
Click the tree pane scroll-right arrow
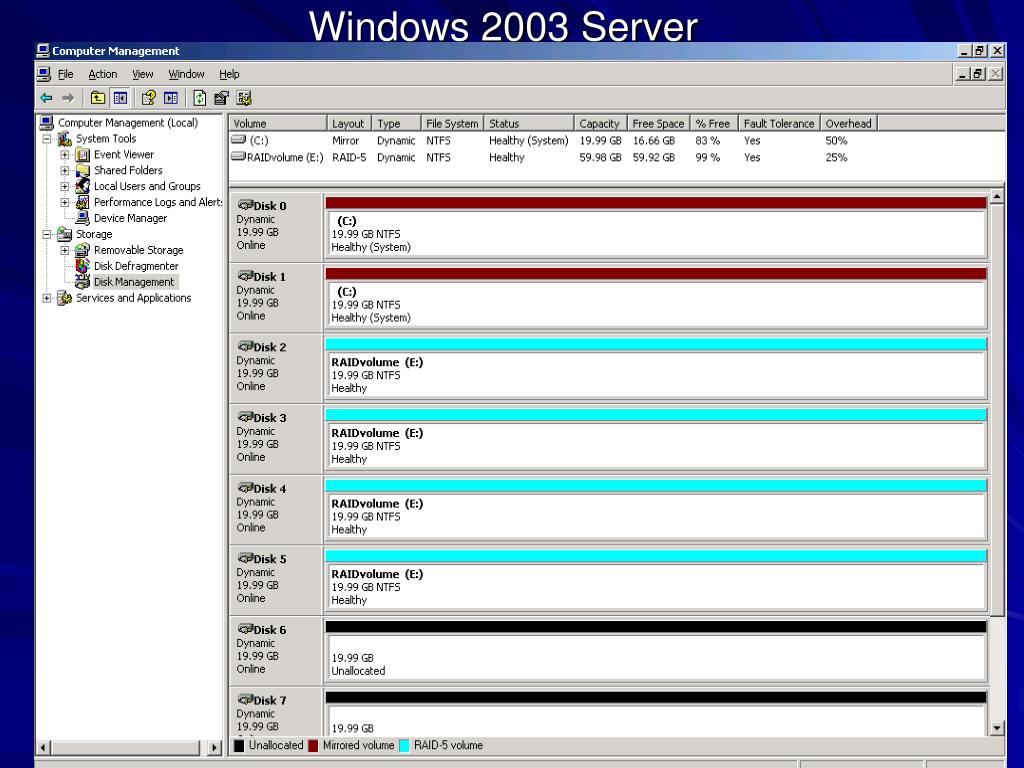pos(214,747)
